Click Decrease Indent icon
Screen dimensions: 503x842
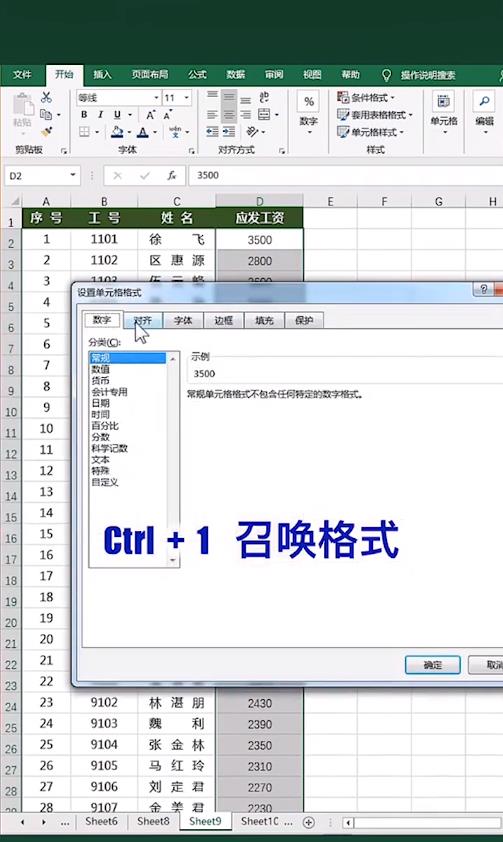click(213, 132)
